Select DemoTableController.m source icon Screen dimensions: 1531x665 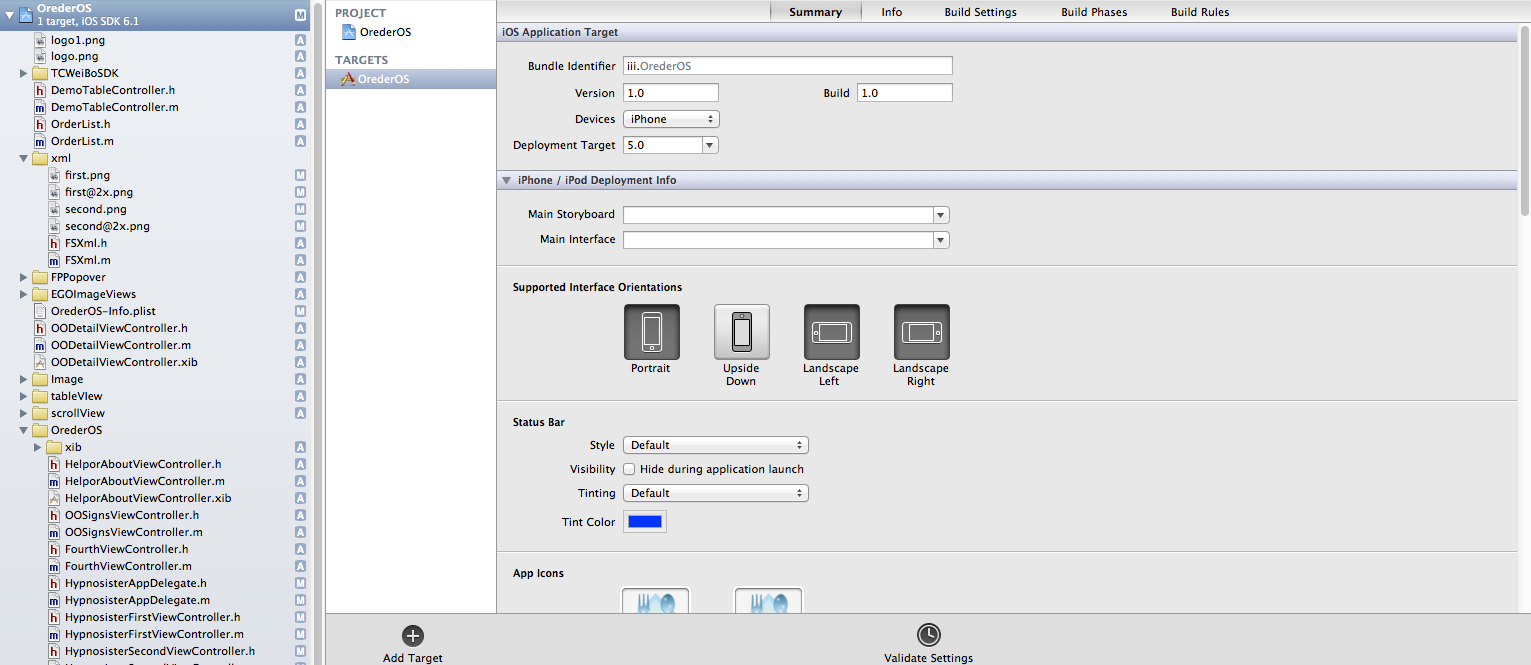40,107
